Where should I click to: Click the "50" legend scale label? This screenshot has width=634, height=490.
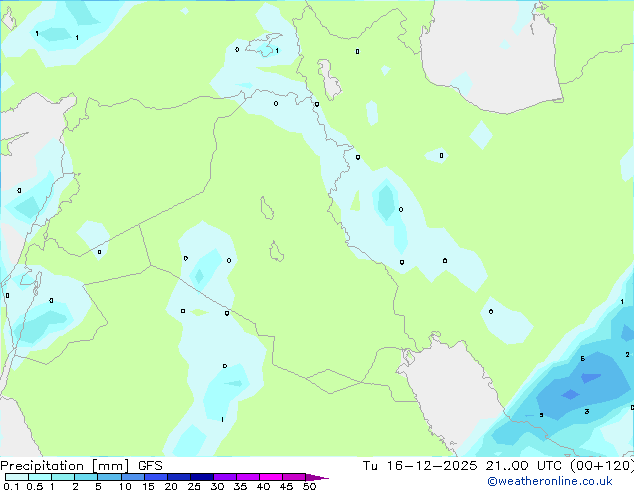[x=309, y=486]
